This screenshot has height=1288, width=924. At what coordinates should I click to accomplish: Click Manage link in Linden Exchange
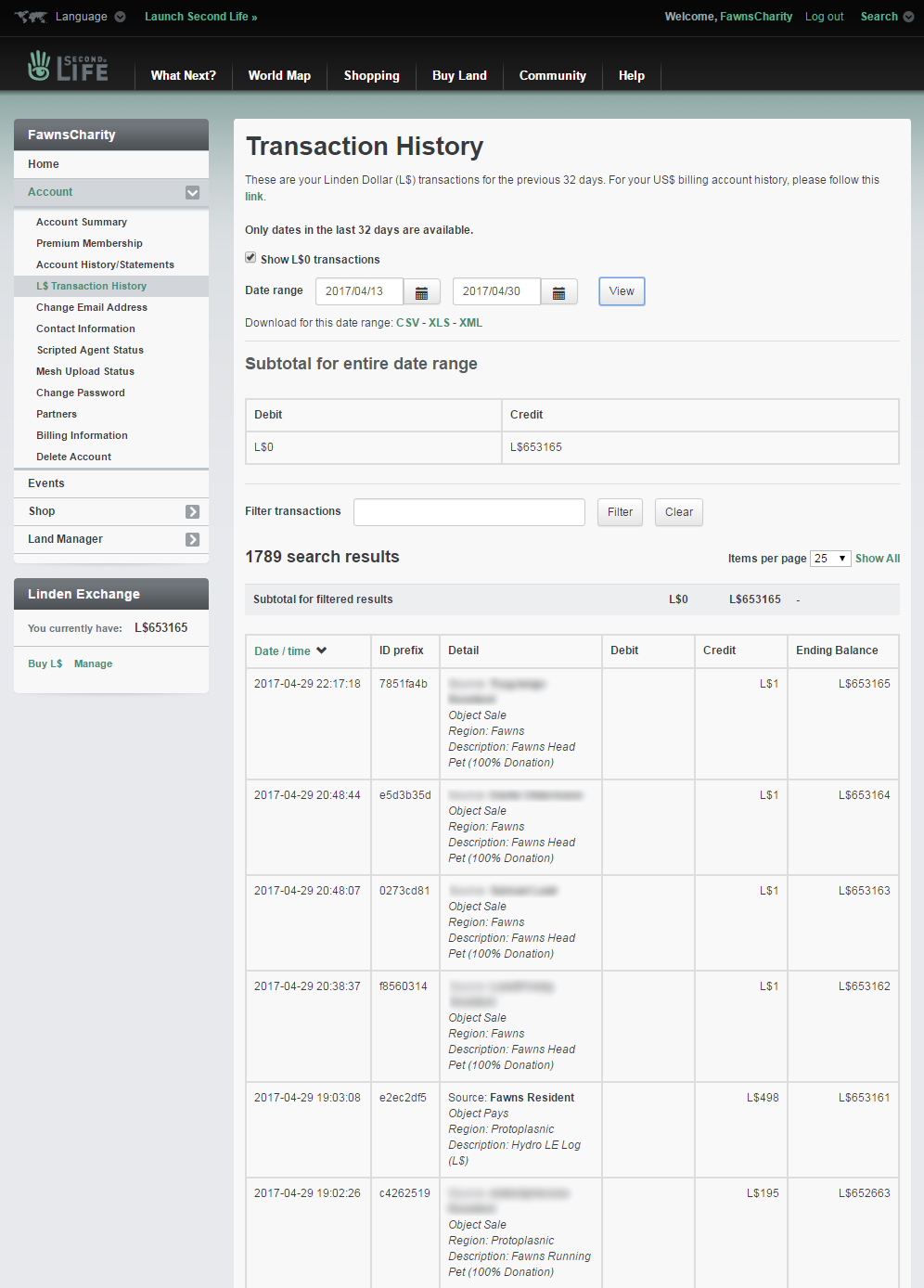point(93,664)
